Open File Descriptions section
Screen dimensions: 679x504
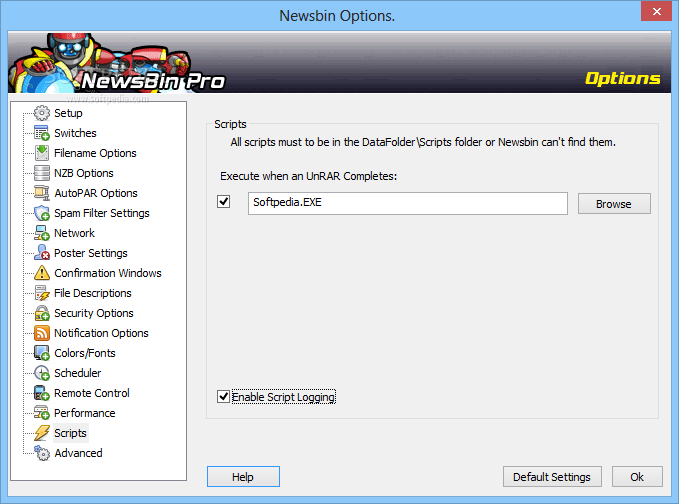point(92,293)
